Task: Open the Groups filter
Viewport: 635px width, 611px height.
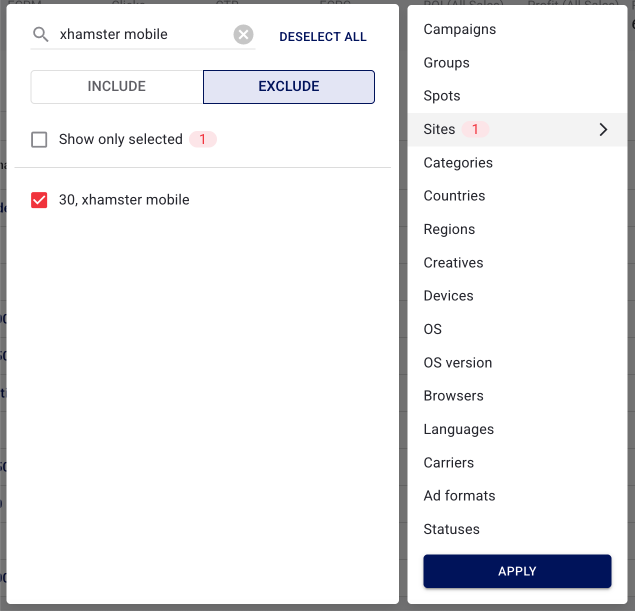Action: point(447,63)
